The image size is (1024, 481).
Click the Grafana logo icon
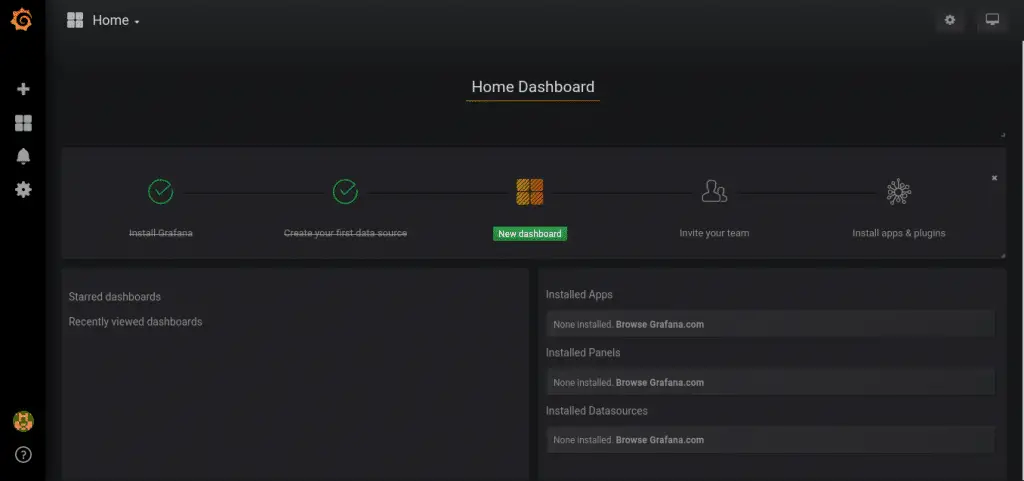(x=22, y=20)
